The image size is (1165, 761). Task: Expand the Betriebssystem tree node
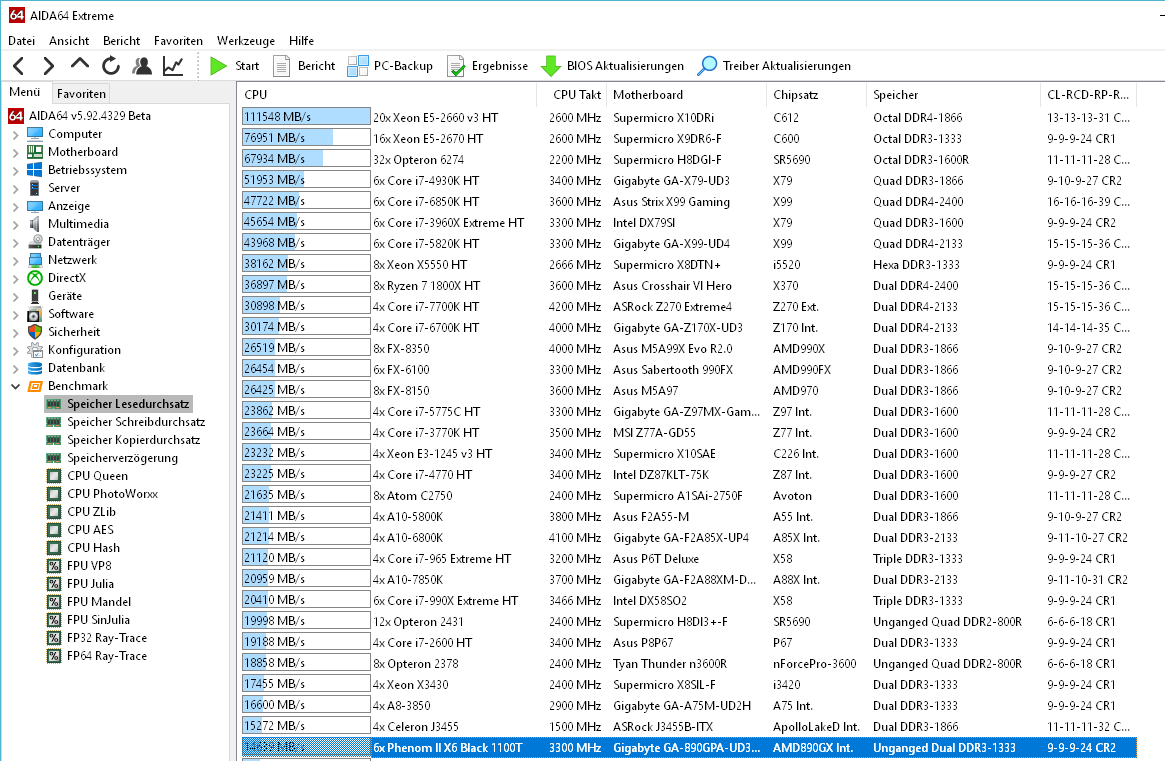click(16, 170)
